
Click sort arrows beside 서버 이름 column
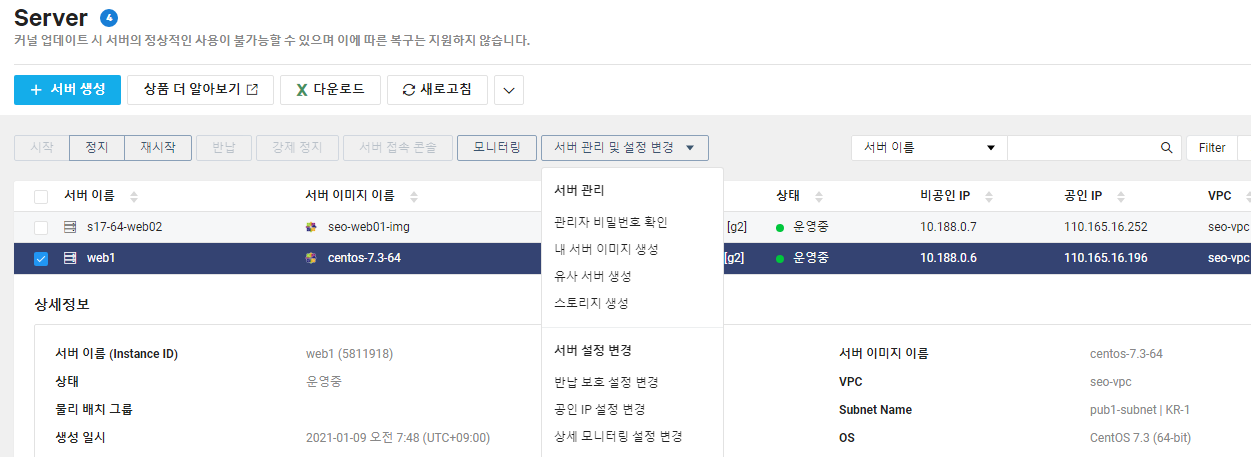pos(134,197)
